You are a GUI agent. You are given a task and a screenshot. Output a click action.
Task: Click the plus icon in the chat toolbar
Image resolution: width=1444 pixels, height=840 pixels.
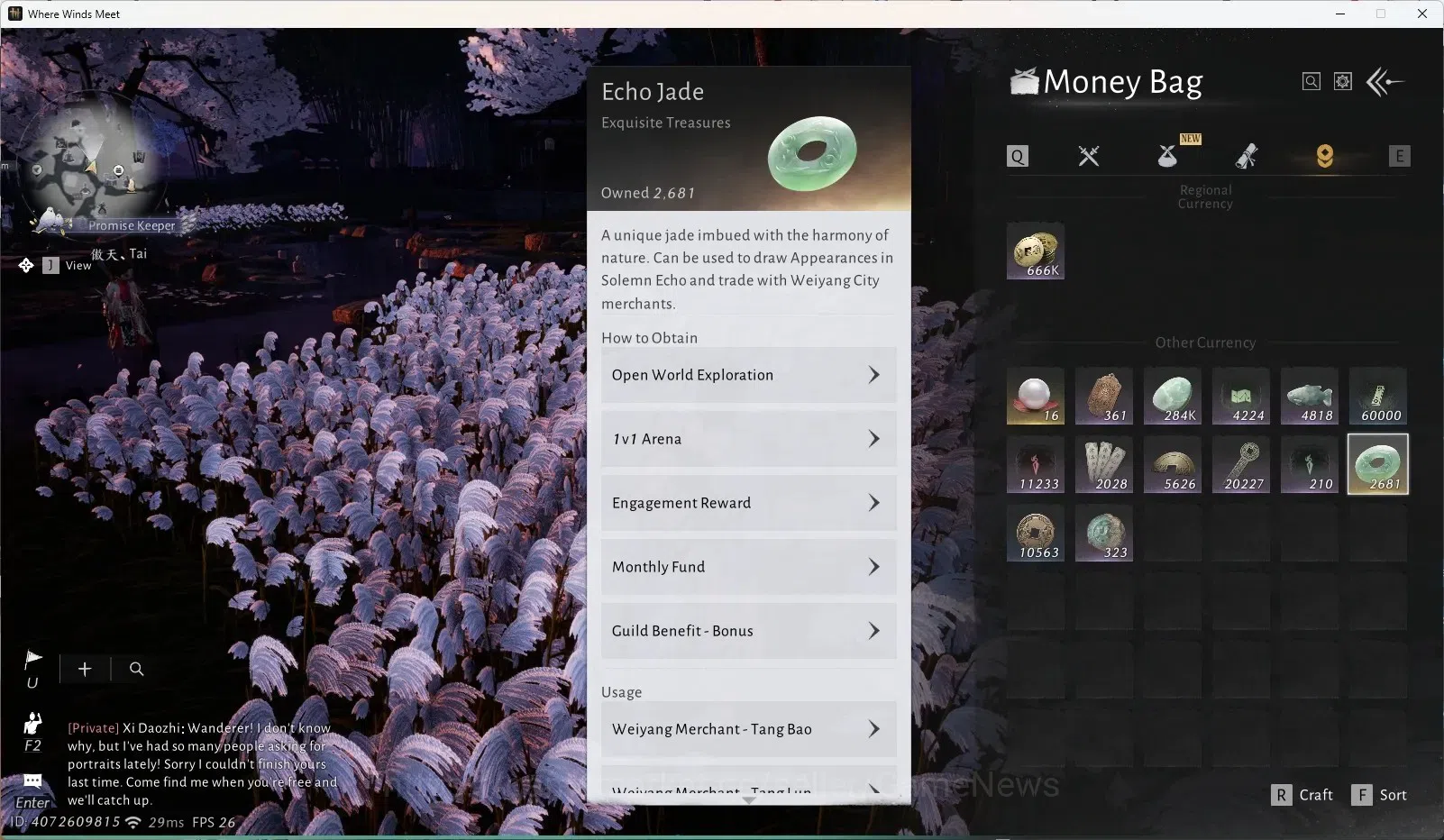[x=85, y=669]
